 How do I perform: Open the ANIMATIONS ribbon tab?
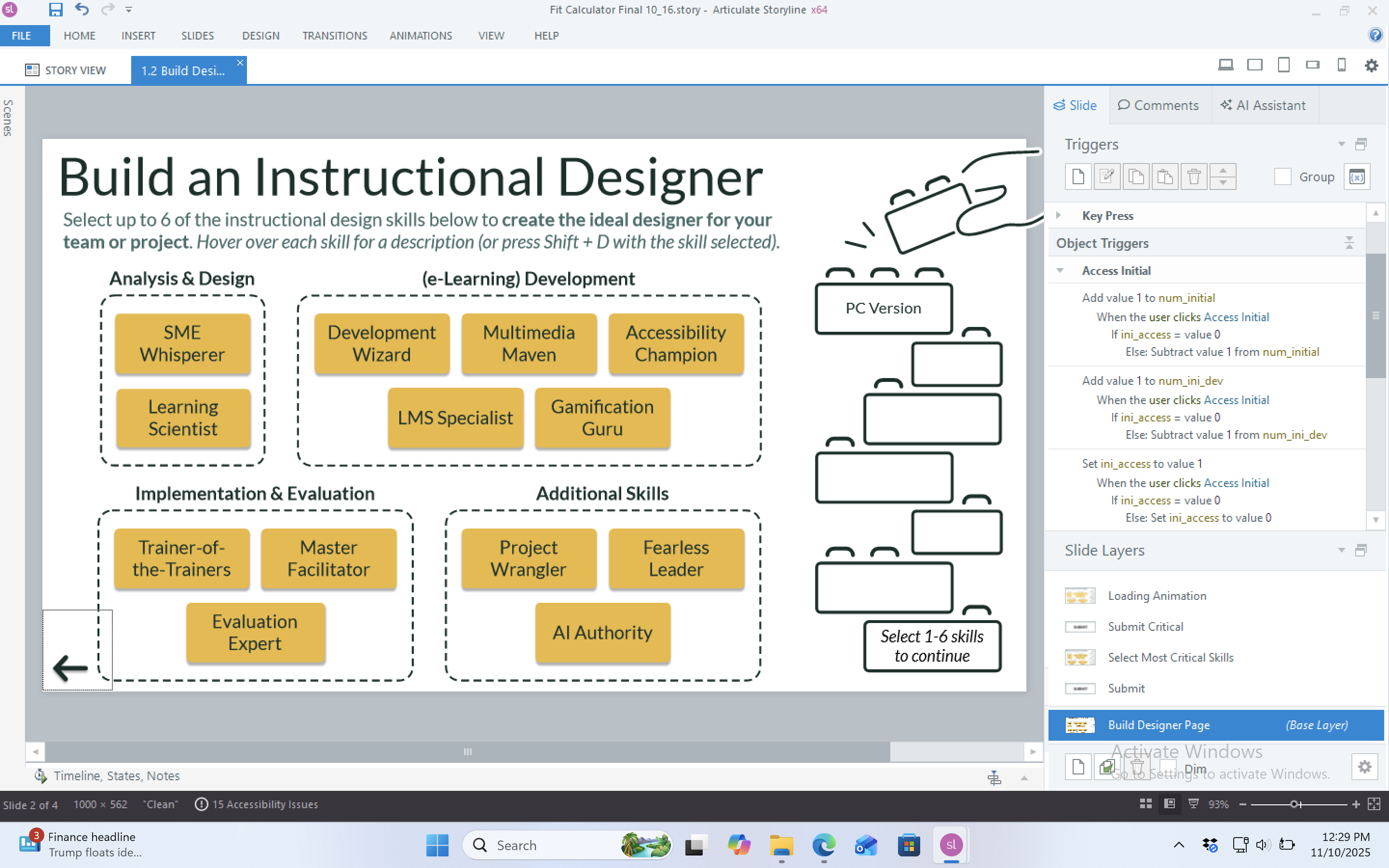421,36
